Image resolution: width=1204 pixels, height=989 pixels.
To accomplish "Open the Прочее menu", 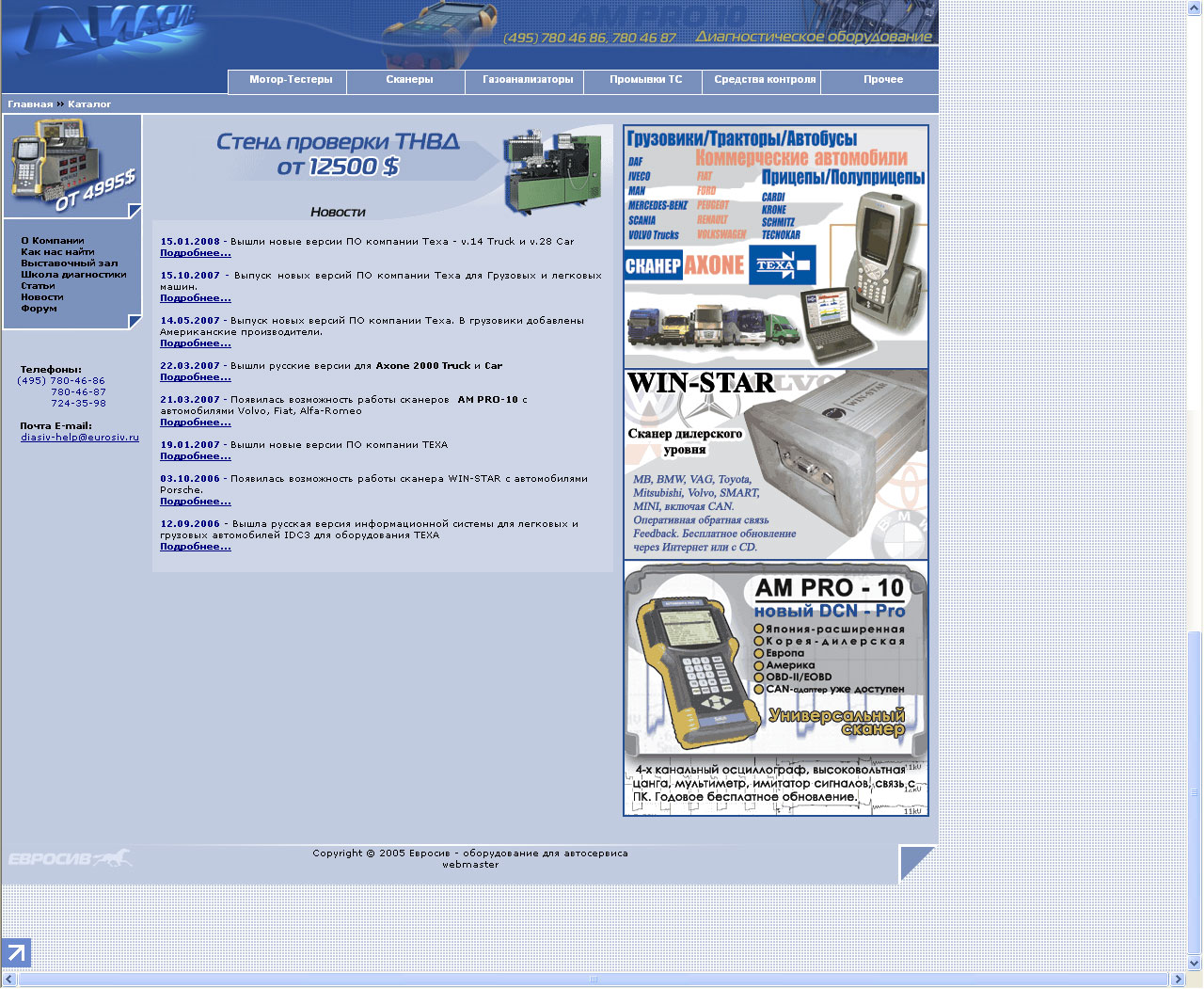I will [883, 80].
